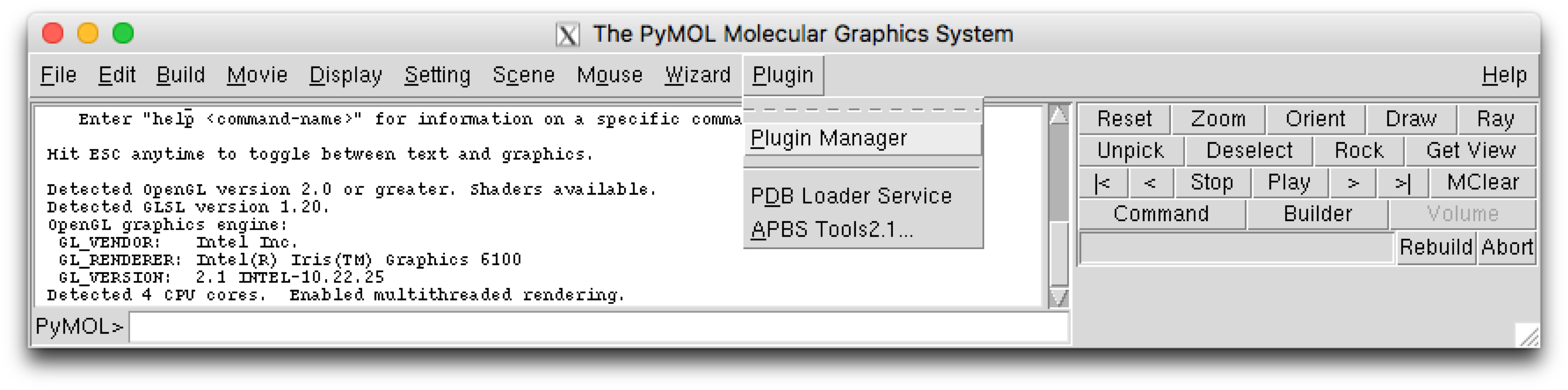Click the scroll down arrow in text output
The image size is (1568, 390).
[1059, 298]
